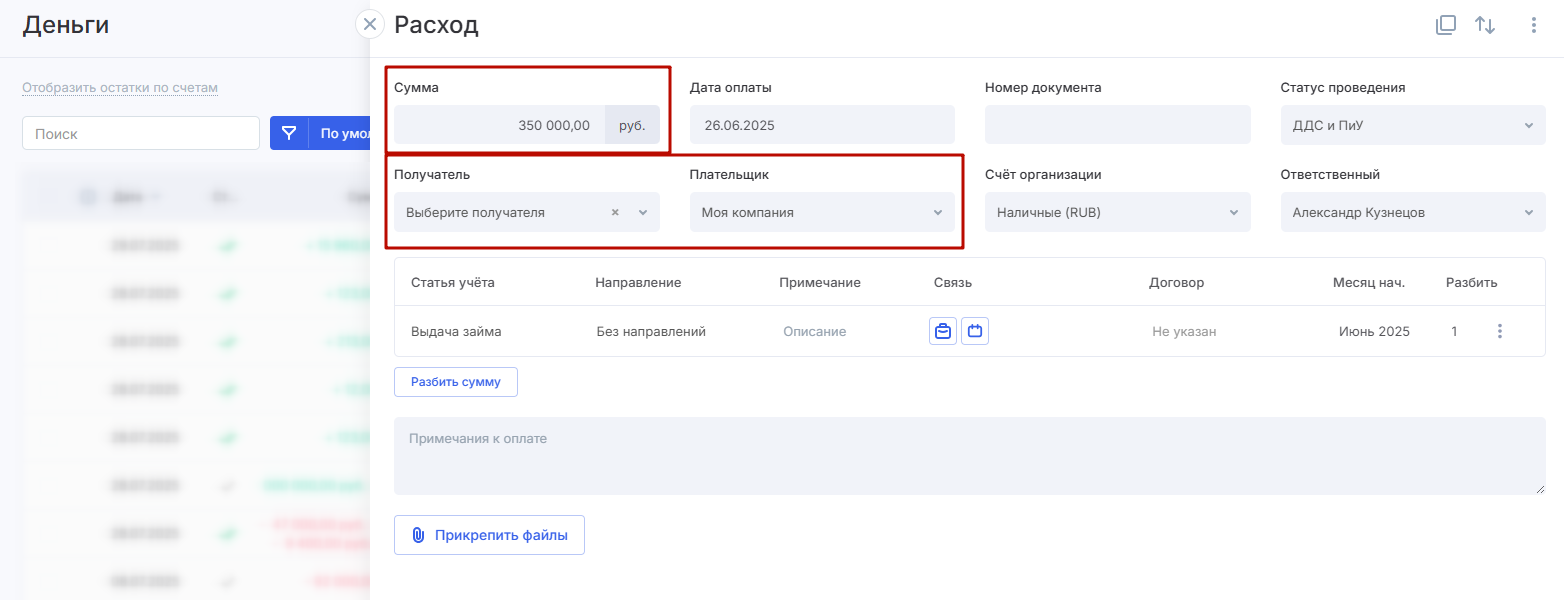
Task: Open the Плательщик dropdown
Action: pyautogui.click(x=822, y=212)
